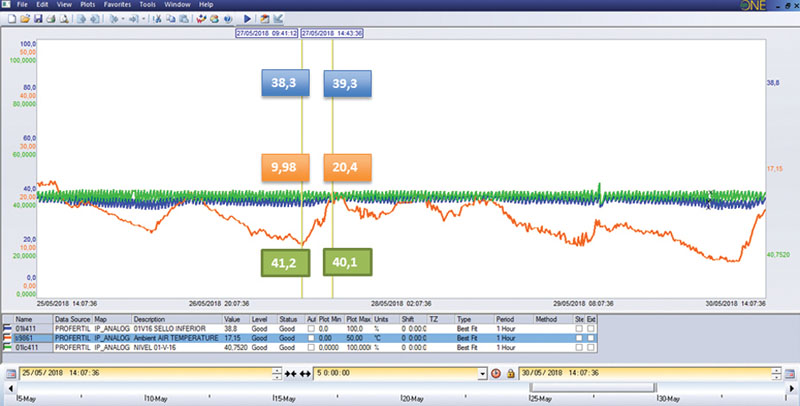Screen dimensions: 800x406
Task: Click the Name column header
Action: [34, 319]
